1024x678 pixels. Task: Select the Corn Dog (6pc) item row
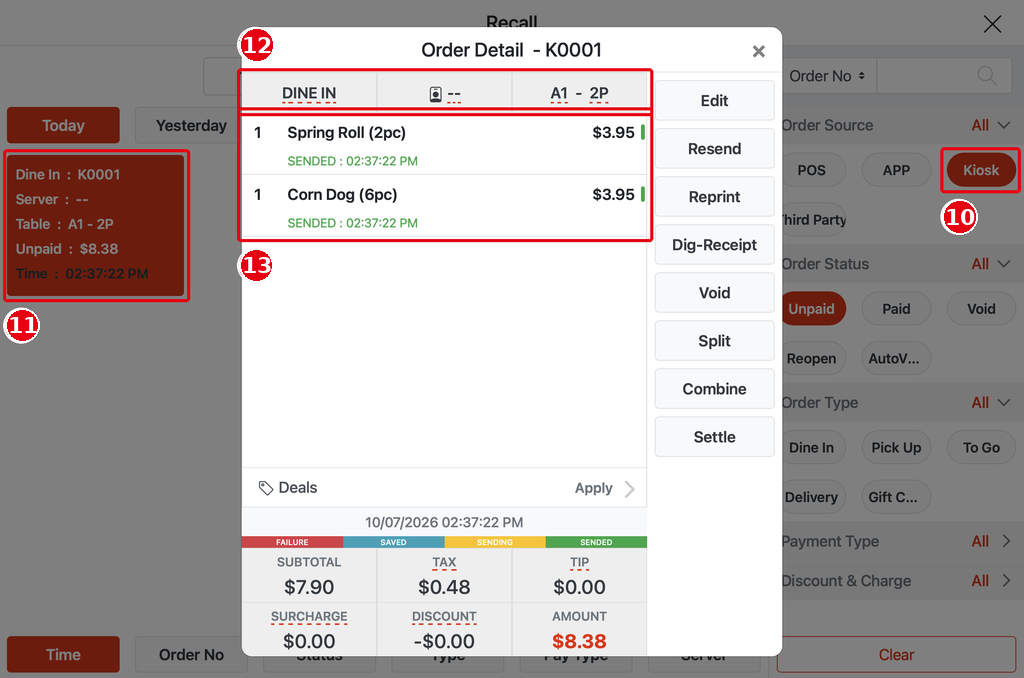click(444, 206)
